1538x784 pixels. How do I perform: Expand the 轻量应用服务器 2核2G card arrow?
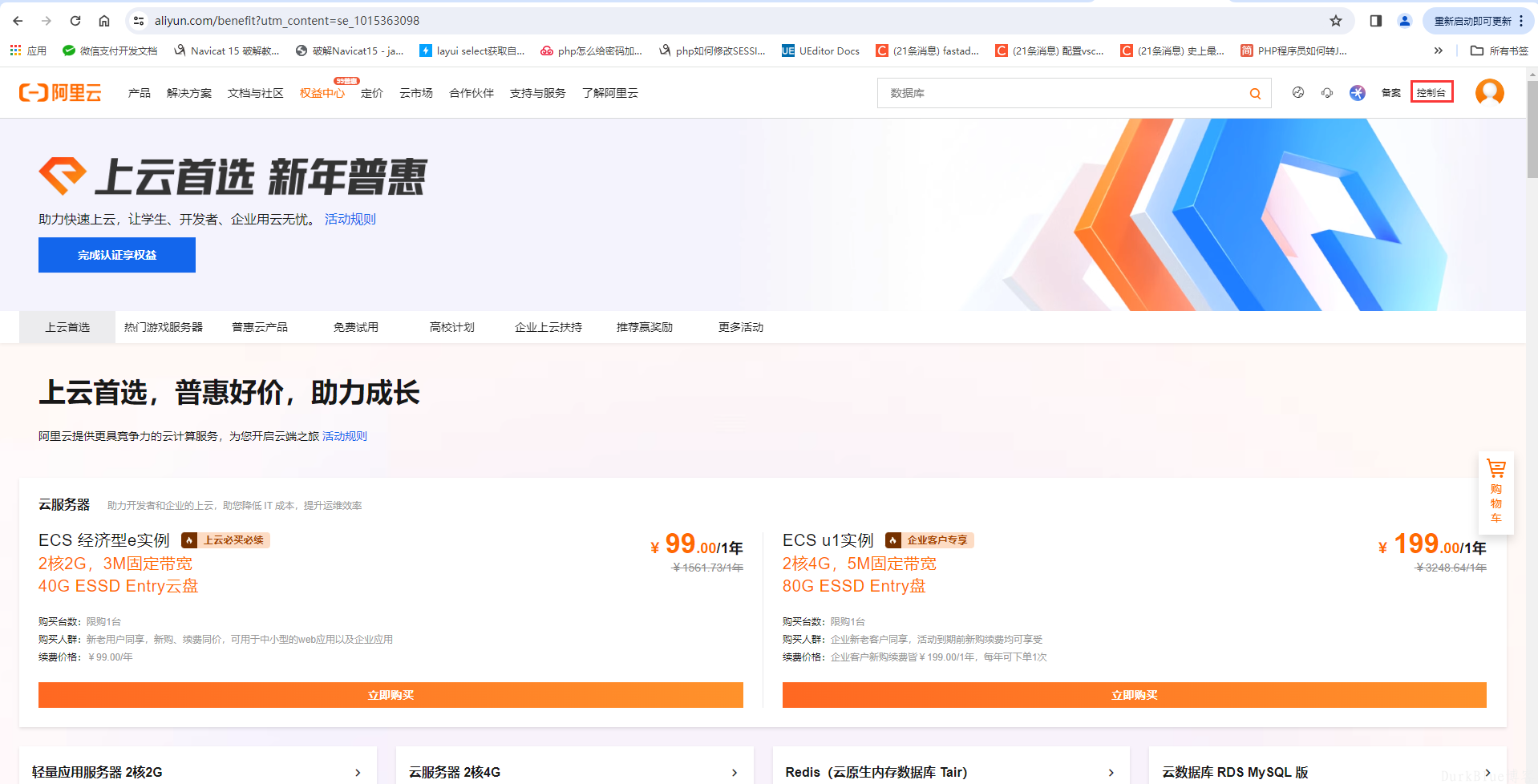click(358, 773)
